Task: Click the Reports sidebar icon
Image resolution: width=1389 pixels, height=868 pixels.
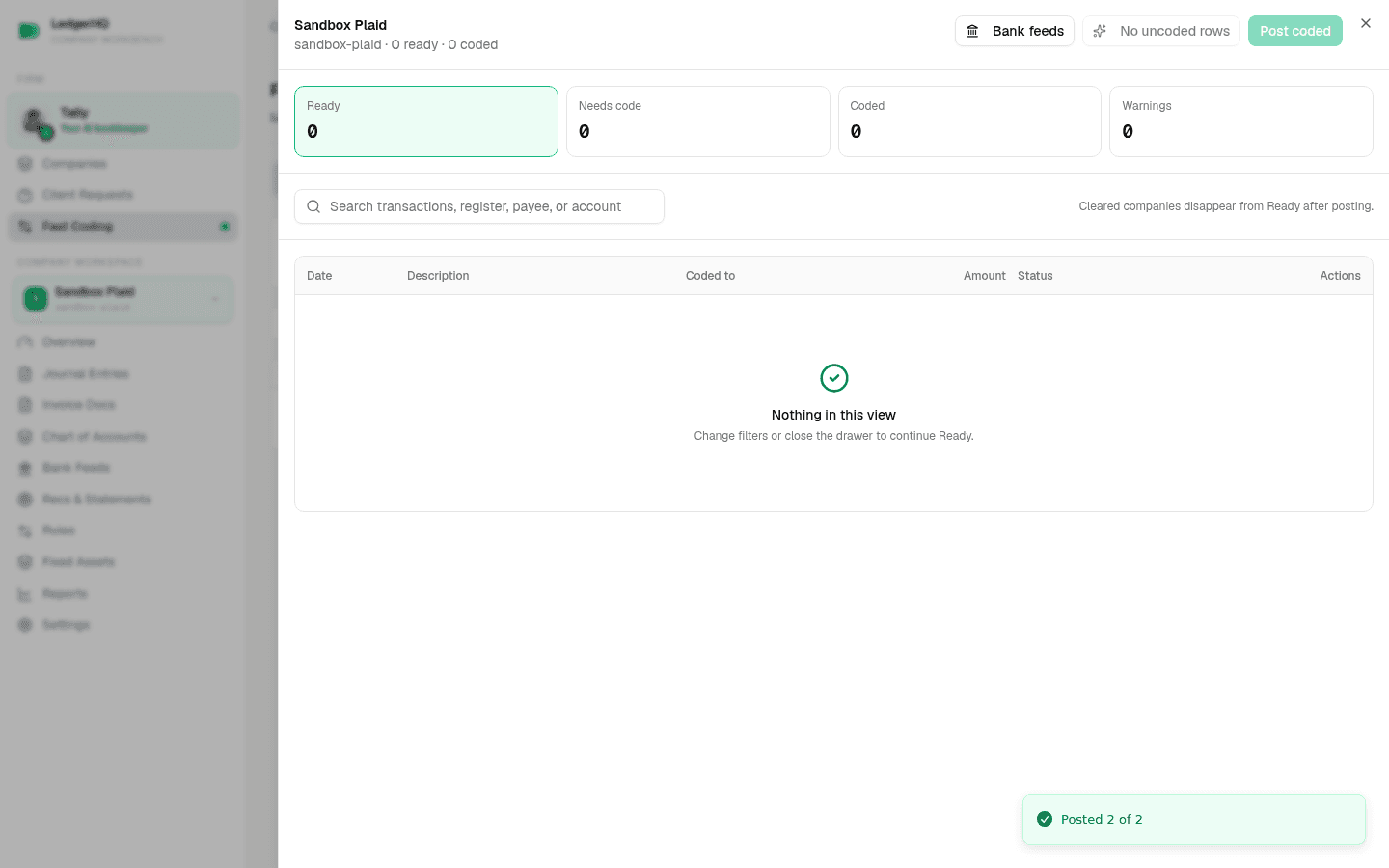Action: [x=25, y=594]
